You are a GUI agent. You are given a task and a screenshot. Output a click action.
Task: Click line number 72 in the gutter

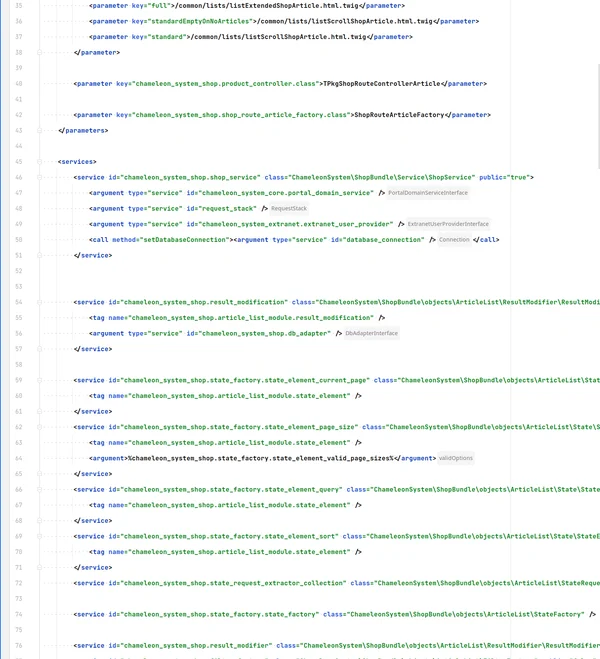18,583
